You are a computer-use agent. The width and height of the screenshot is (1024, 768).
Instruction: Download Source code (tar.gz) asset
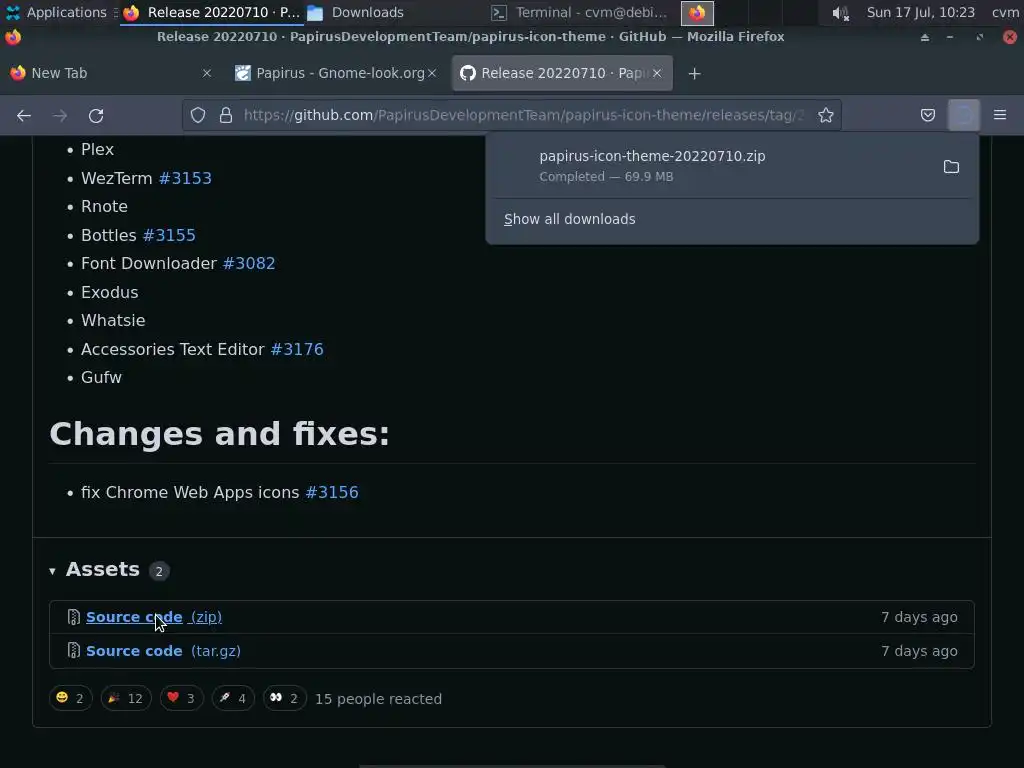(x=163, y=651)
